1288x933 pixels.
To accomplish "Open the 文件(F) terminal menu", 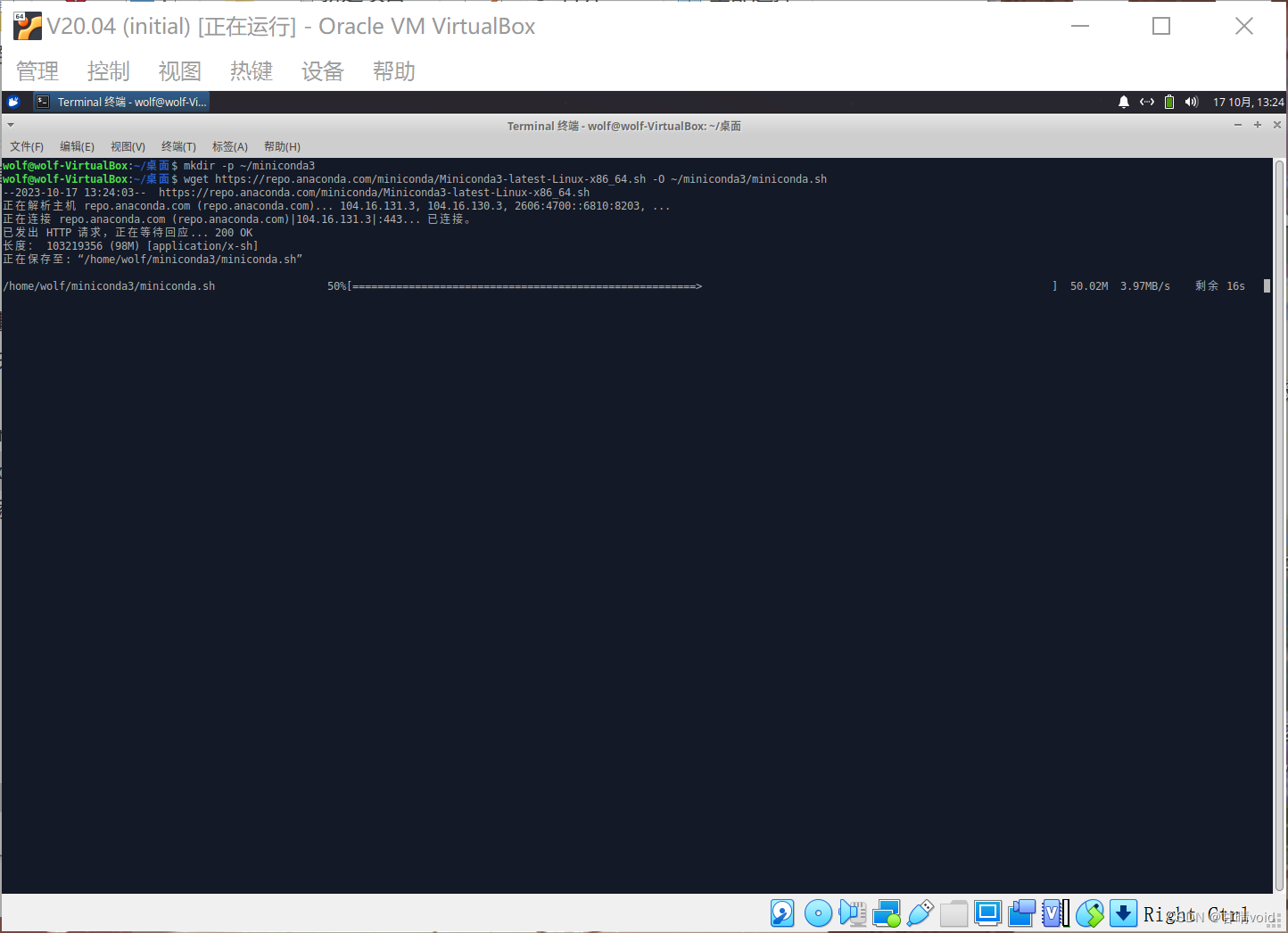I will click(27, 146).
